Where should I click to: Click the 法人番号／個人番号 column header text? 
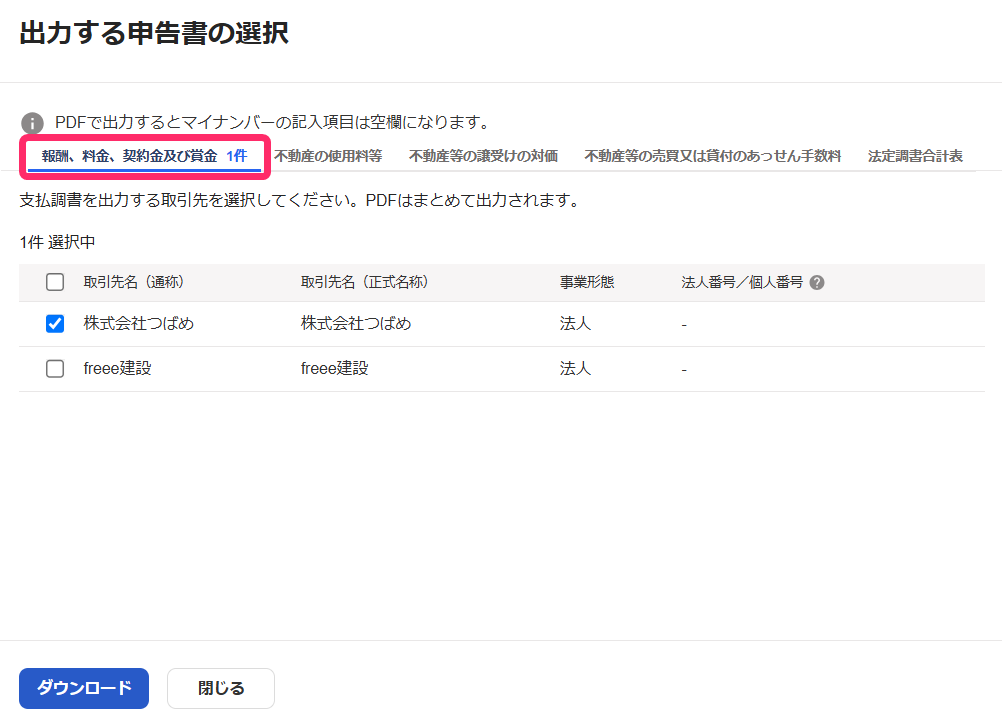[x=742, y=282]
